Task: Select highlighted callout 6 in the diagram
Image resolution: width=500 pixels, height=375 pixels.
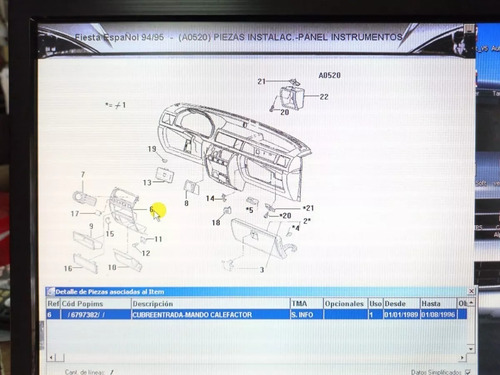Action: tap(152, 209)
